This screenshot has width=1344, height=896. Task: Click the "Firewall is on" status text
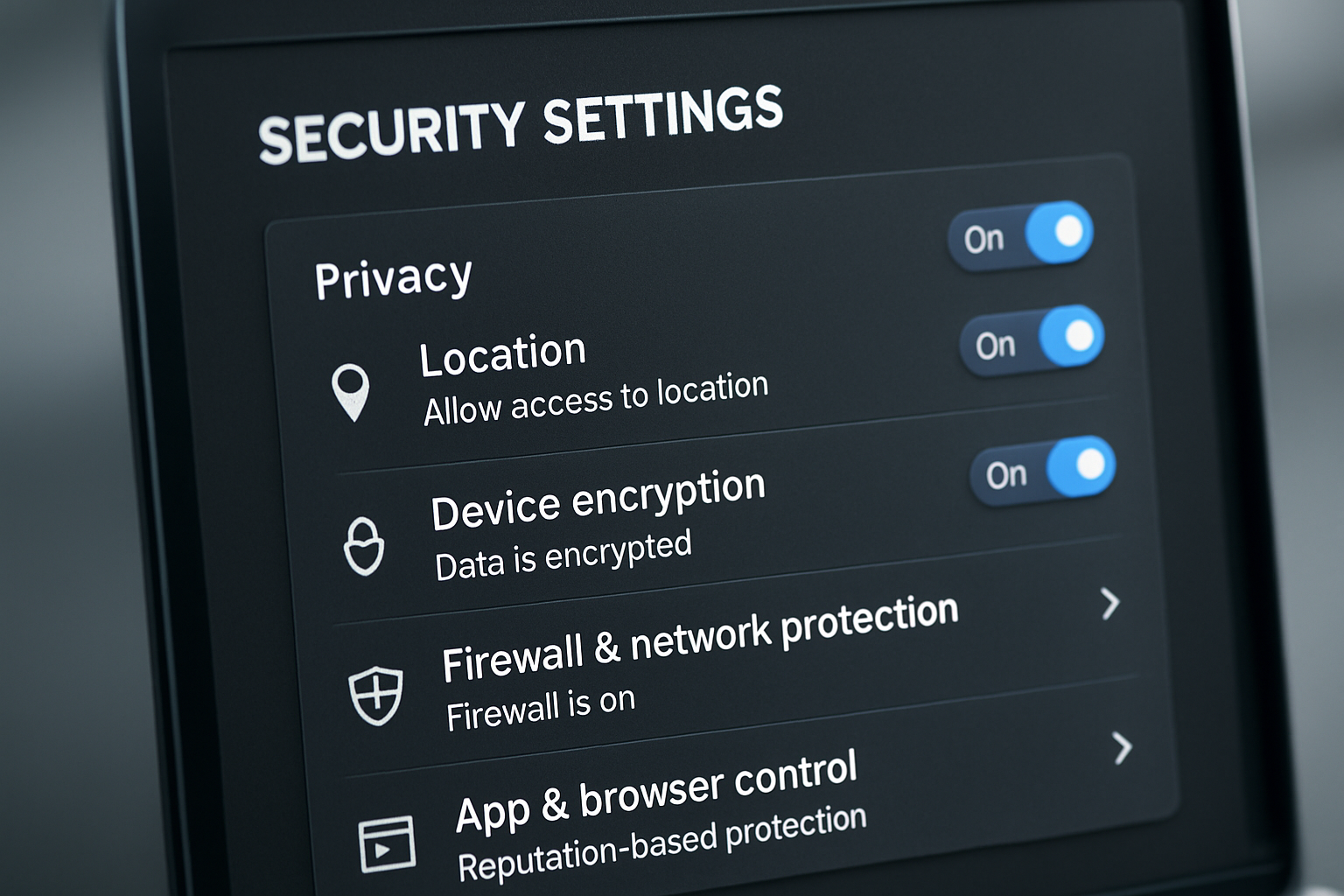coord(540,708)
